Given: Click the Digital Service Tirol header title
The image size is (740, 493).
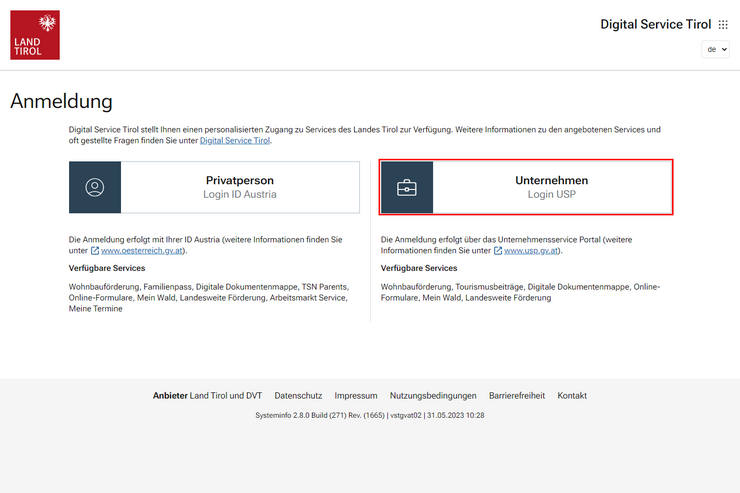Looking at the screenshot, I should (655, 24).
